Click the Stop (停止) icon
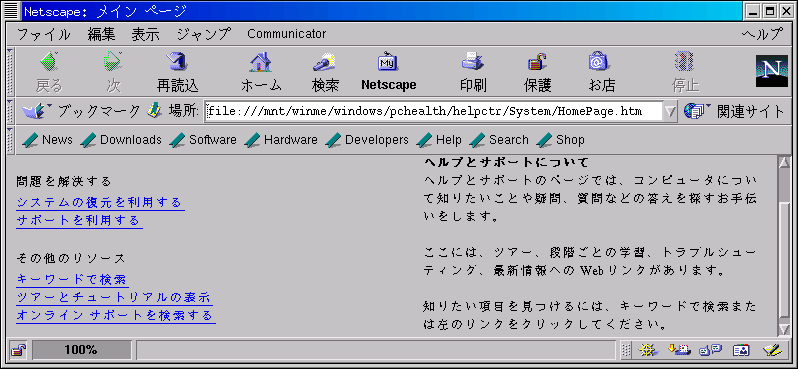The image size is (798, 369). point(685,62)
